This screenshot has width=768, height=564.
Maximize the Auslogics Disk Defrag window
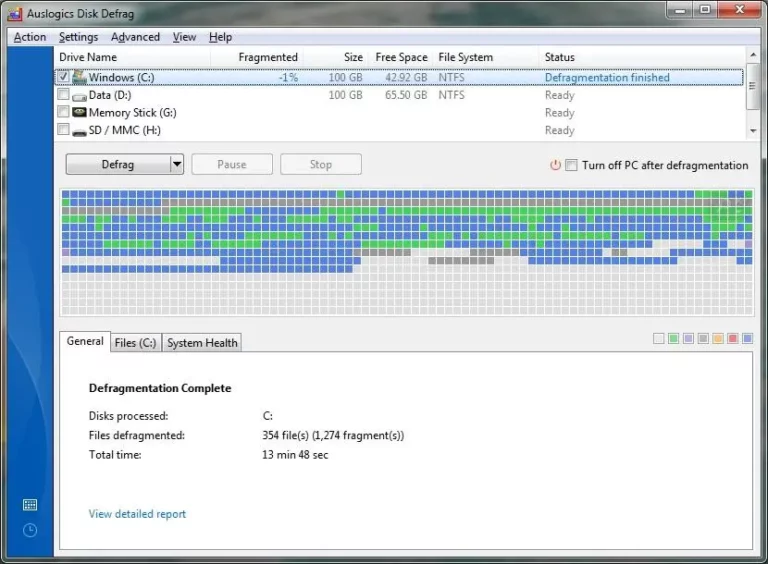(705, 10)
